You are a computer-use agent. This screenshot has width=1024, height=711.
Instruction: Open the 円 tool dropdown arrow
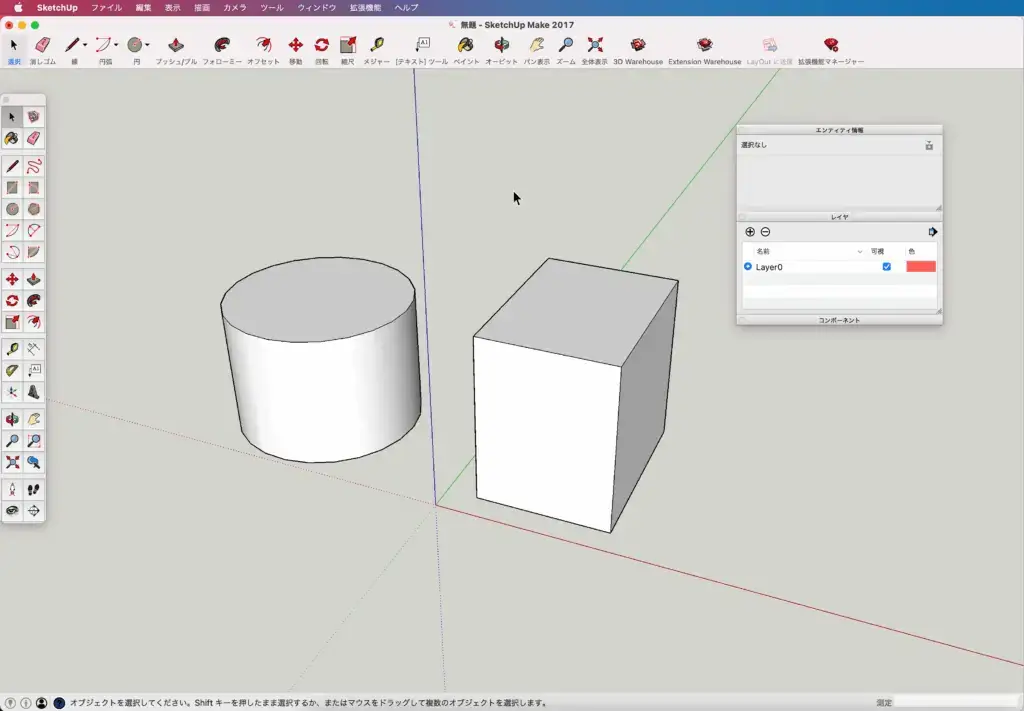(x=148, y=45)
